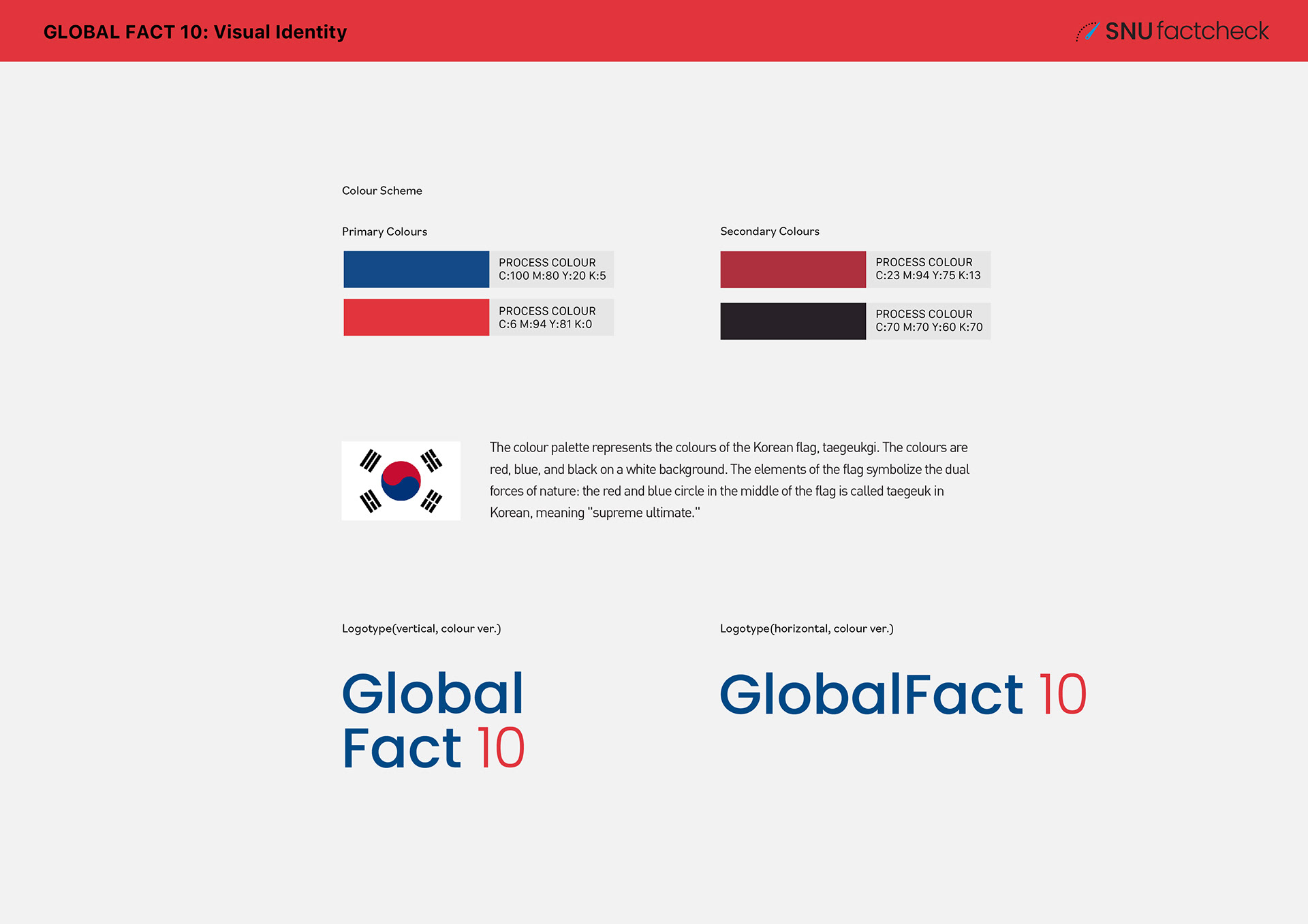Click the vertical Global Fact 10 logotype
The width and height of the screenshot is (1308, 924).
pyautogui.click(x=433, y=720)
